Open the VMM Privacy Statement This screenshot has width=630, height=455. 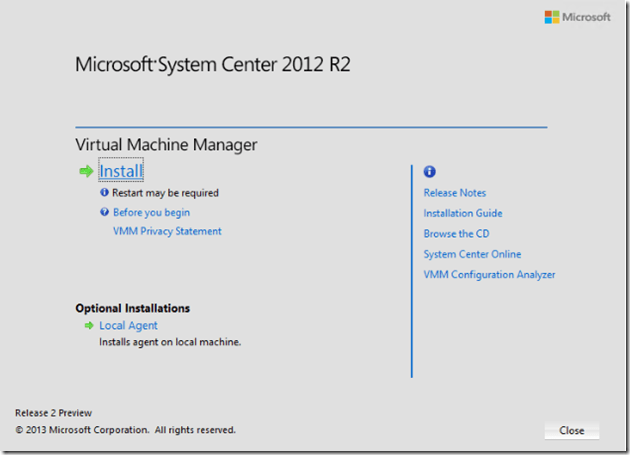167,231
